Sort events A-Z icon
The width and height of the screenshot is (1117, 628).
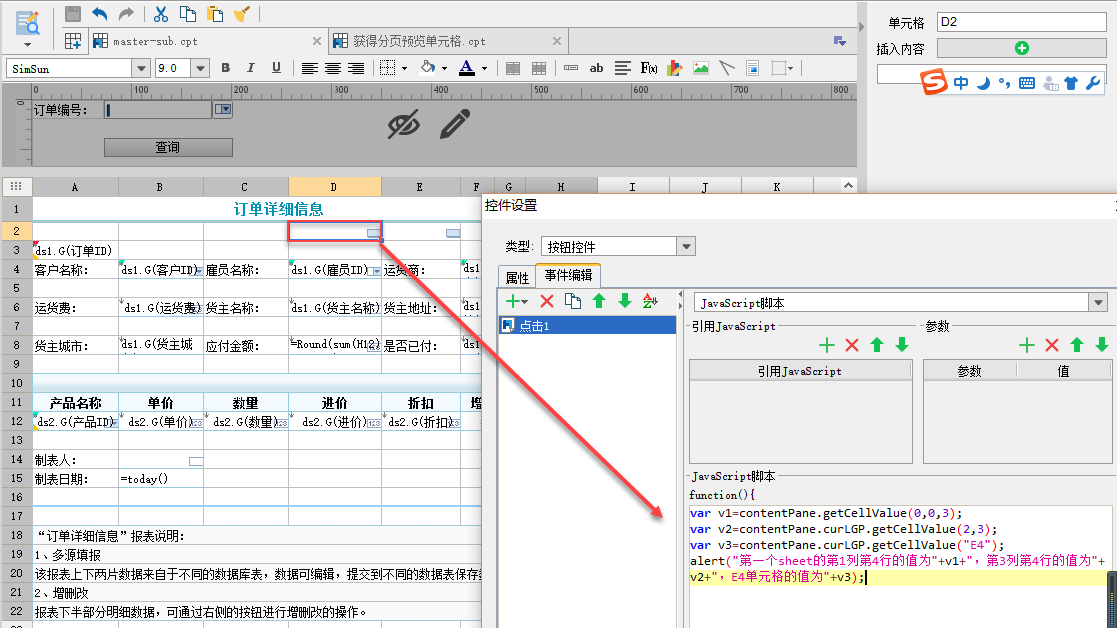650,301
